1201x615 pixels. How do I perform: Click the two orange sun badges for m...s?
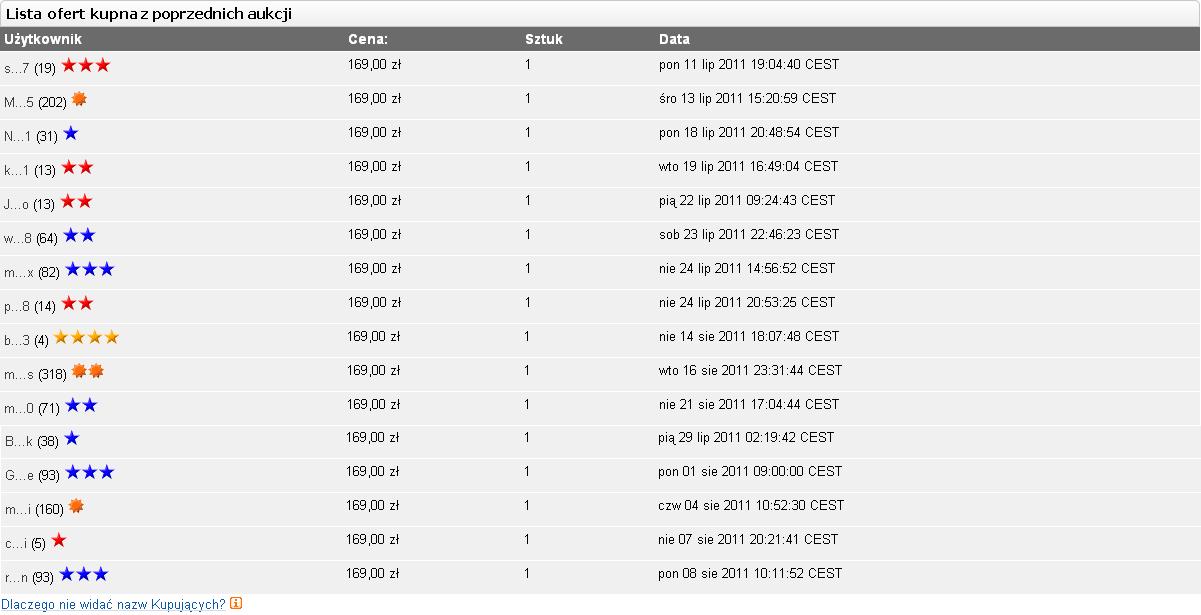point(88,371)
